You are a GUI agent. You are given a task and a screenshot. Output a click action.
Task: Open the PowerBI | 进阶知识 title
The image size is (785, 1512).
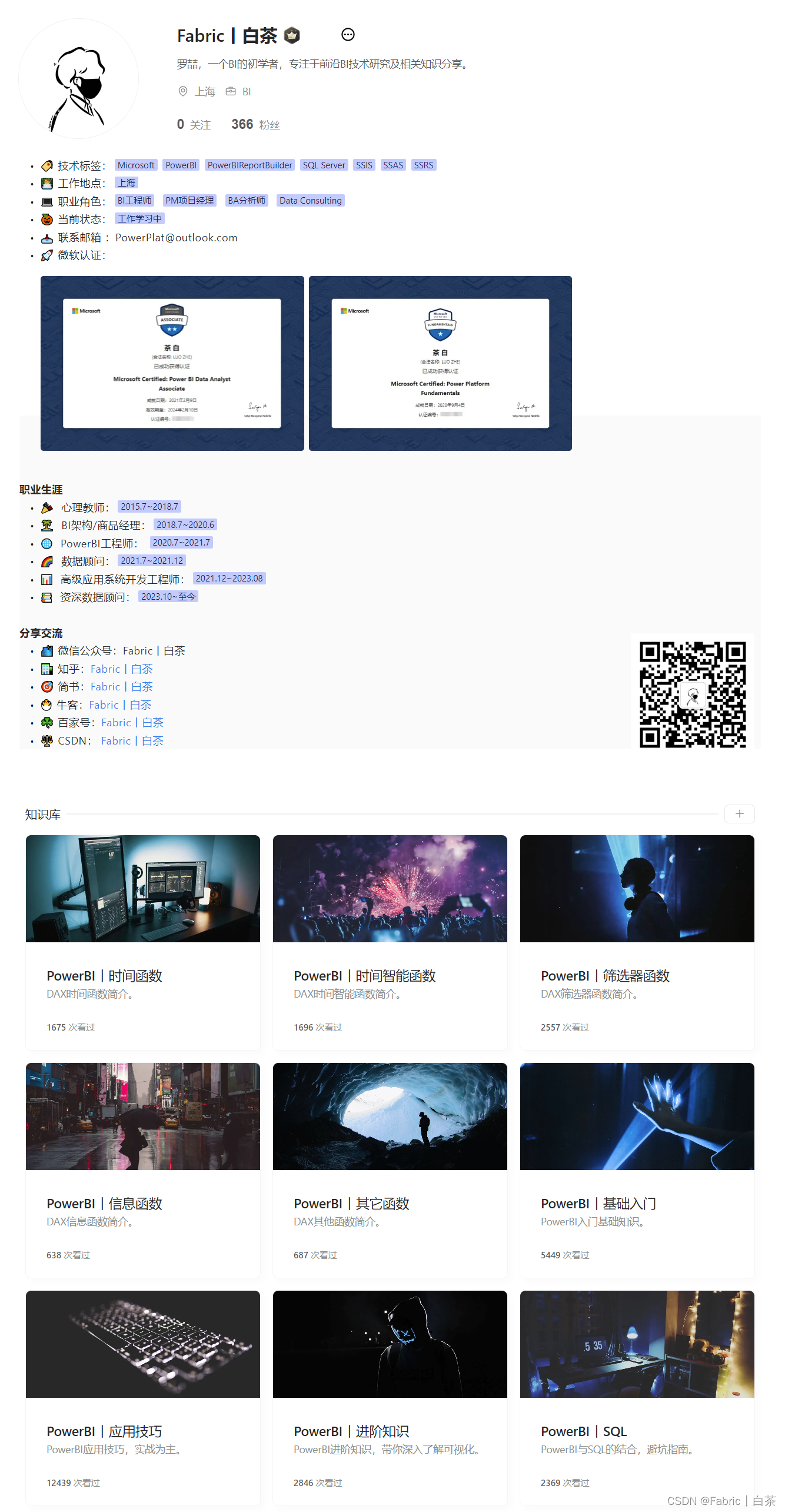coord(351,1431)
